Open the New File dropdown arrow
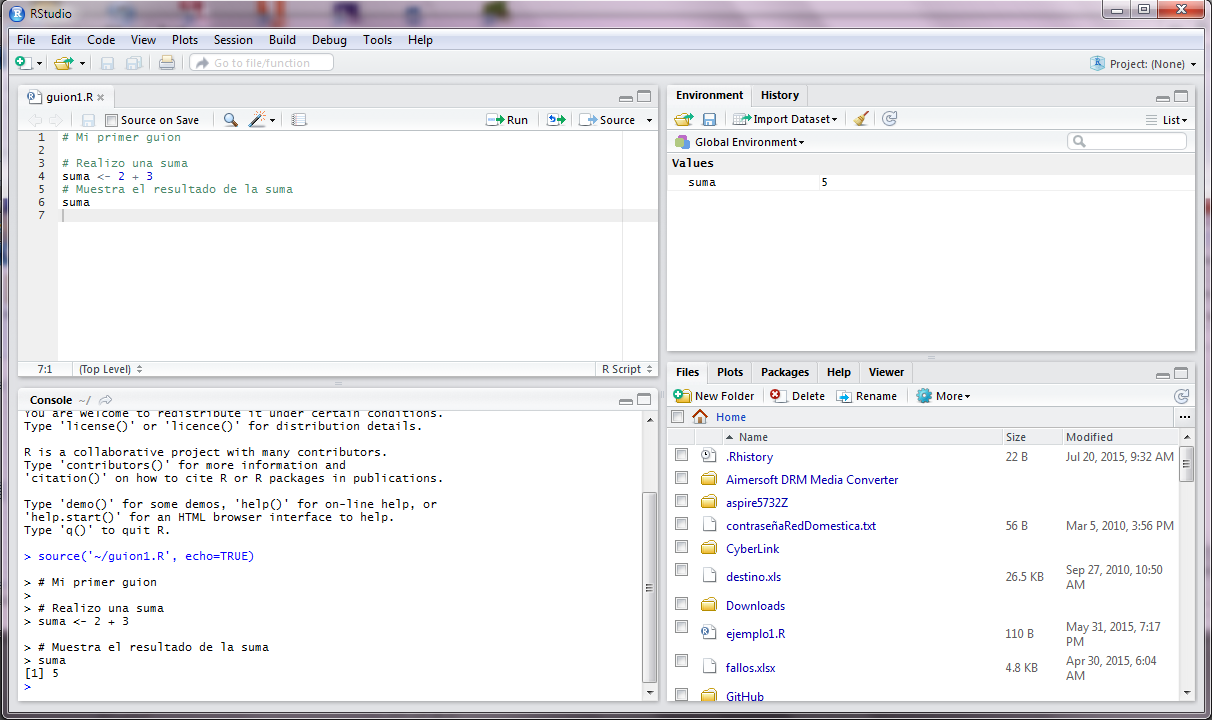 (40, 64)
